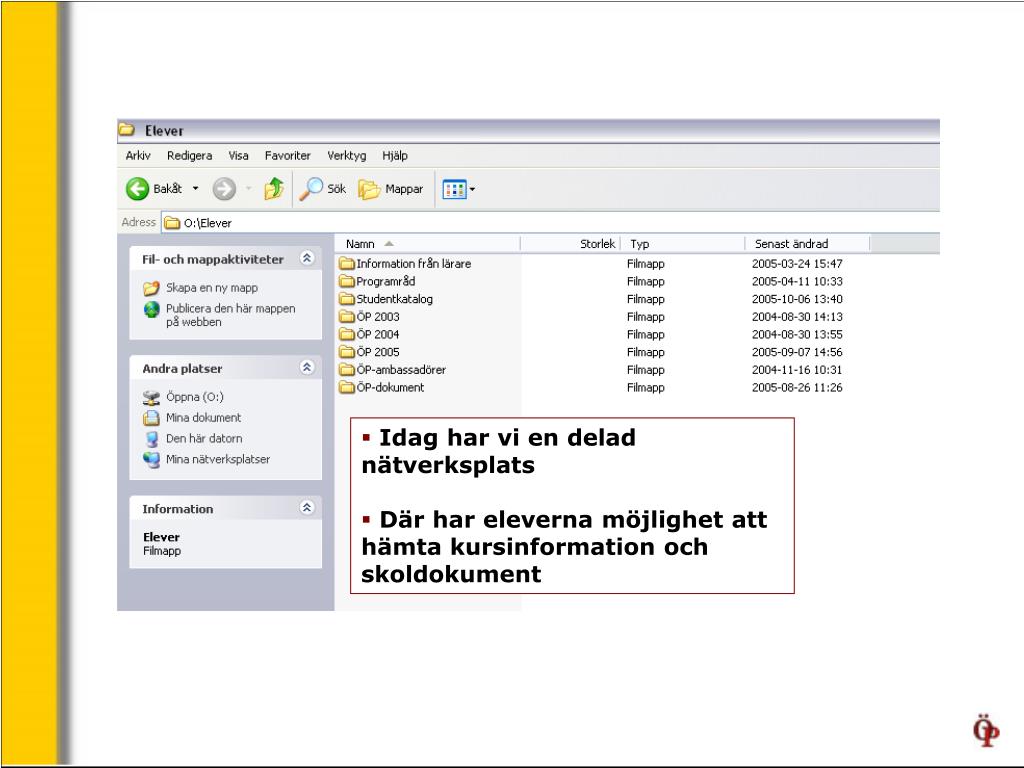This screenshot has width=1024, height=768.
Task: Click the date 2005-10-06 13:40
Action: (797, 299)
